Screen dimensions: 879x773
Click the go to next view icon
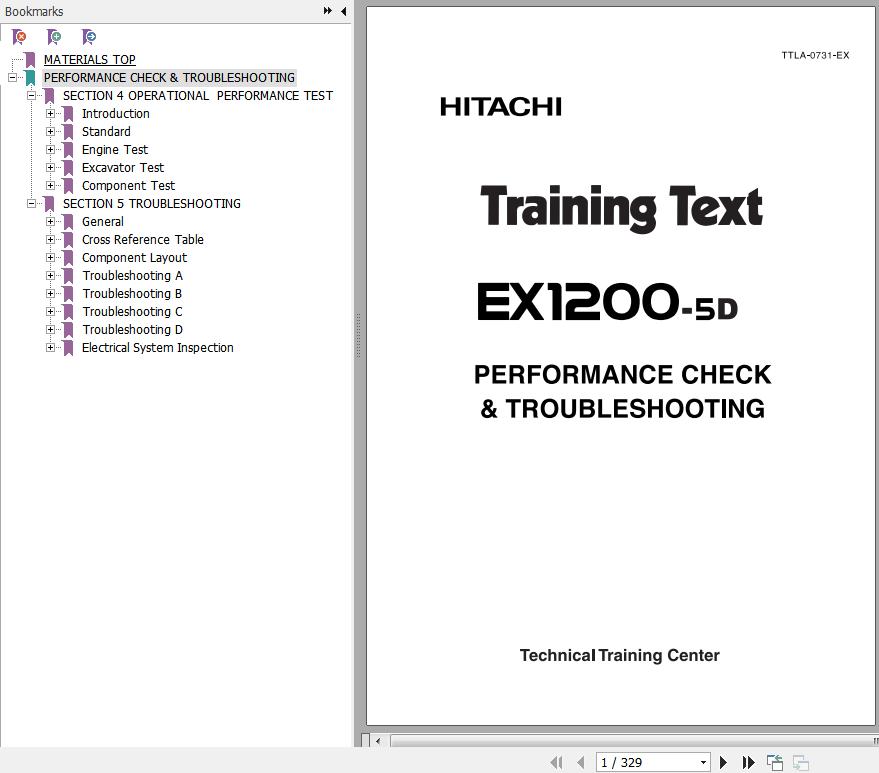[x=801, y=762]
